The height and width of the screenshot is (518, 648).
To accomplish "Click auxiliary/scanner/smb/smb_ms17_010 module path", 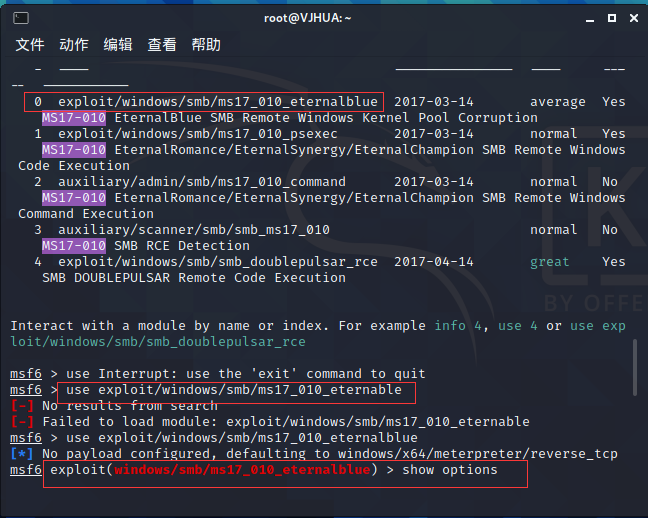I will pyautogui.click(x=194, y=230).
